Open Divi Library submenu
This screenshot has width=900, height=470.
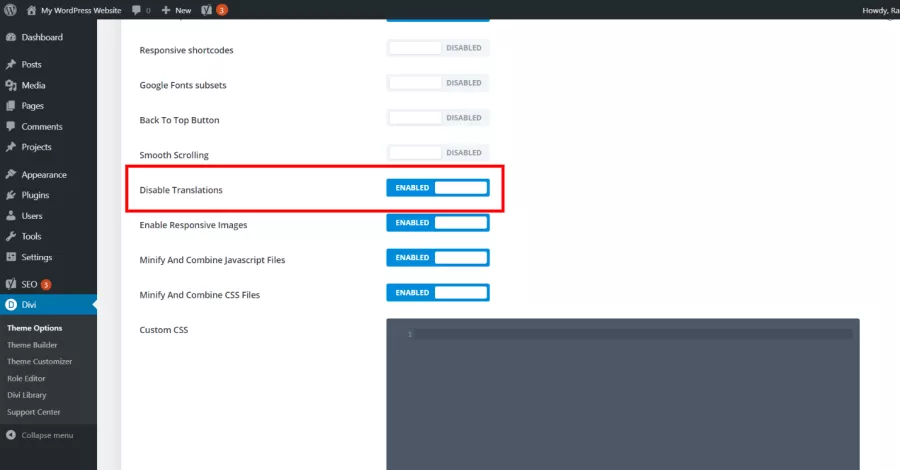pyautogui.click(x=26, y=395)
